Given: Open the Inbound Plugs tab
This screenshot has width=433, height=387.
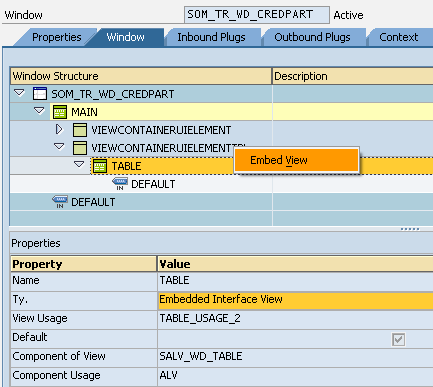Looking at the screenshot, I should (x=211, y=37).
